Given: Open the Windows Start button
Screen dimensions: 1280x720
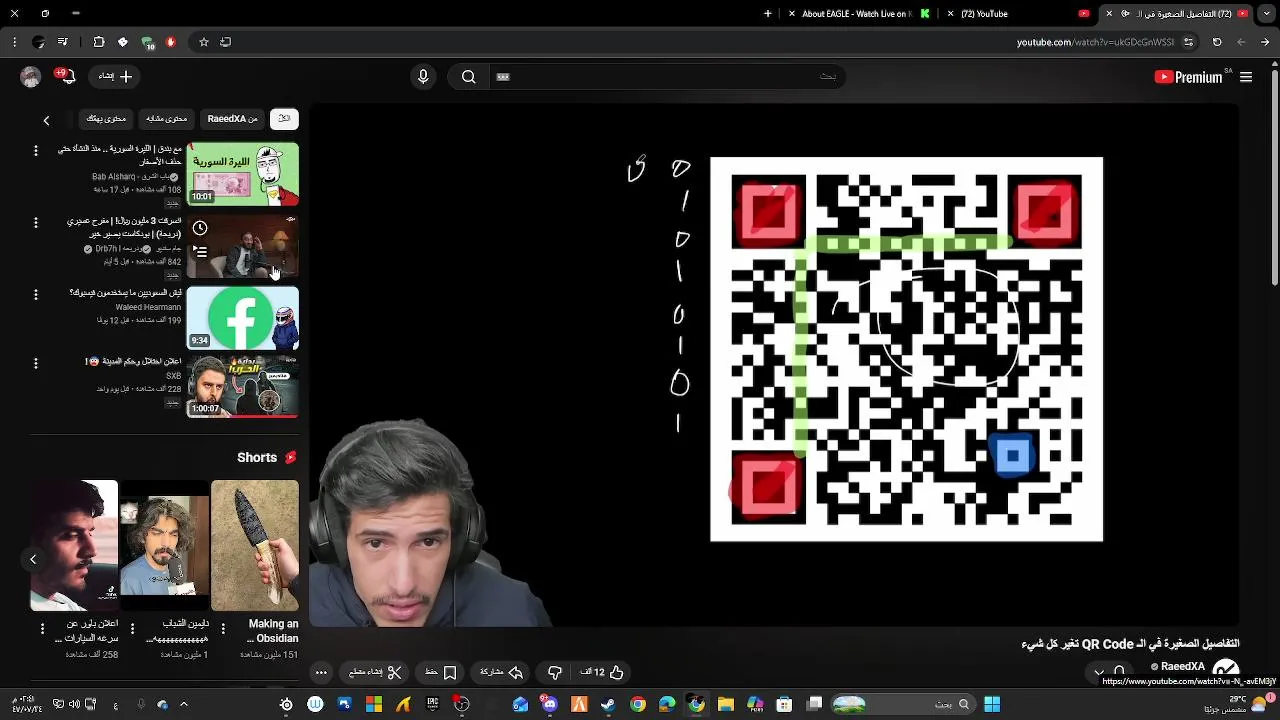Looking at the screenshot, I should [992, 704].
